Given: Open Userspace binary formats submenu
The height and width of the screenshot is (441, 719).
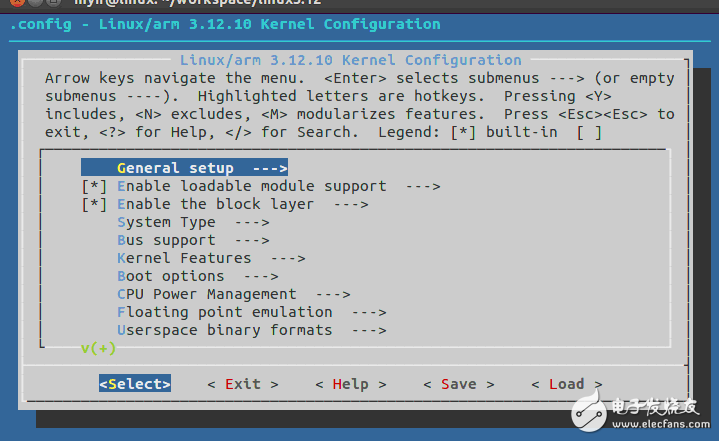Looking at the screenshot, I should (x=224, y=330).
